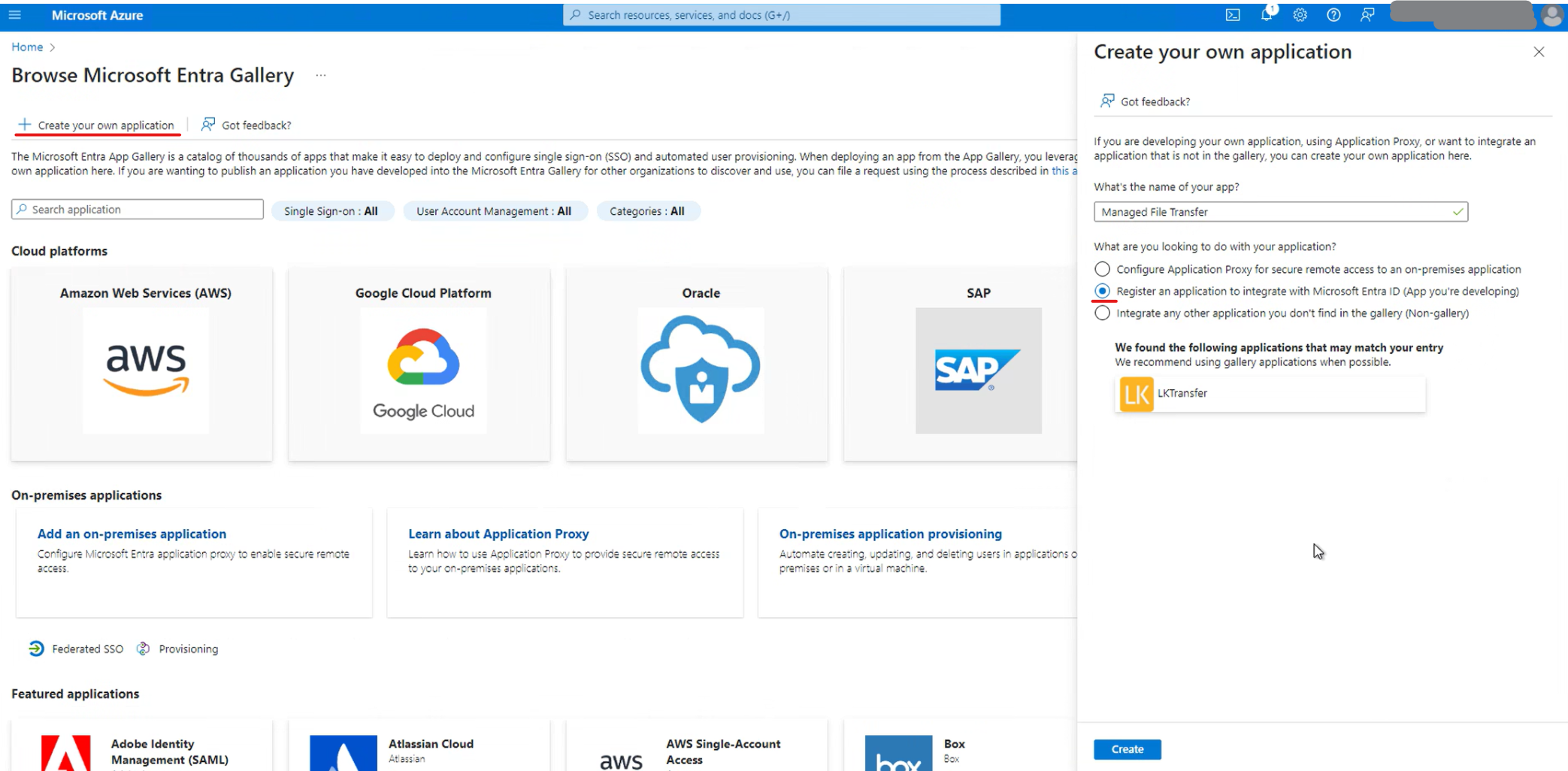Click the Featured applications heading

[x=75, y=694]
